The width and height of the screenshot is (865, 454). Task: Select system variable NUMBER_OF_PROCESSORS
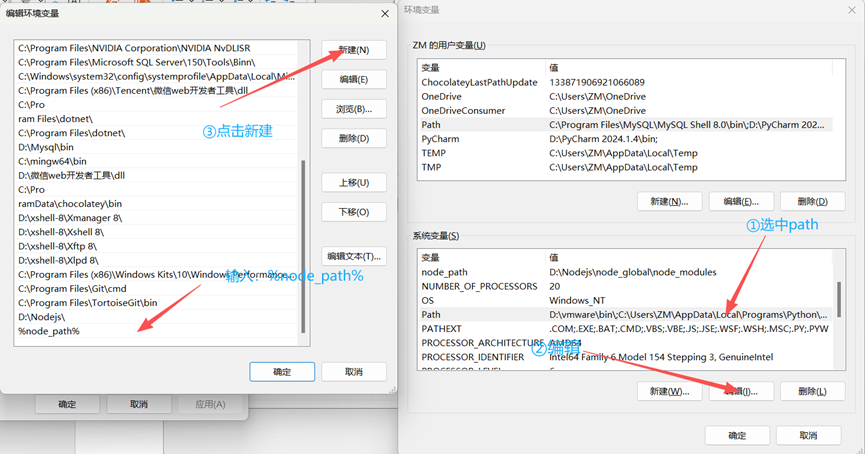[626, 286]
